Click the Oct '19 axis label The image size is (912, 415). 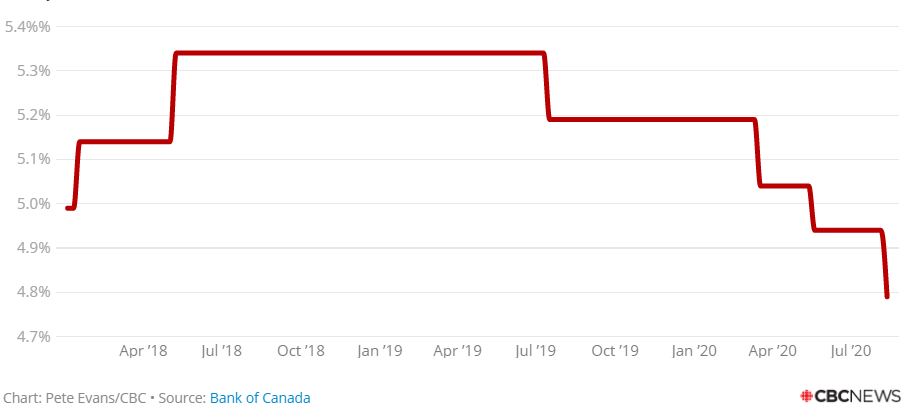pos(615,351)
